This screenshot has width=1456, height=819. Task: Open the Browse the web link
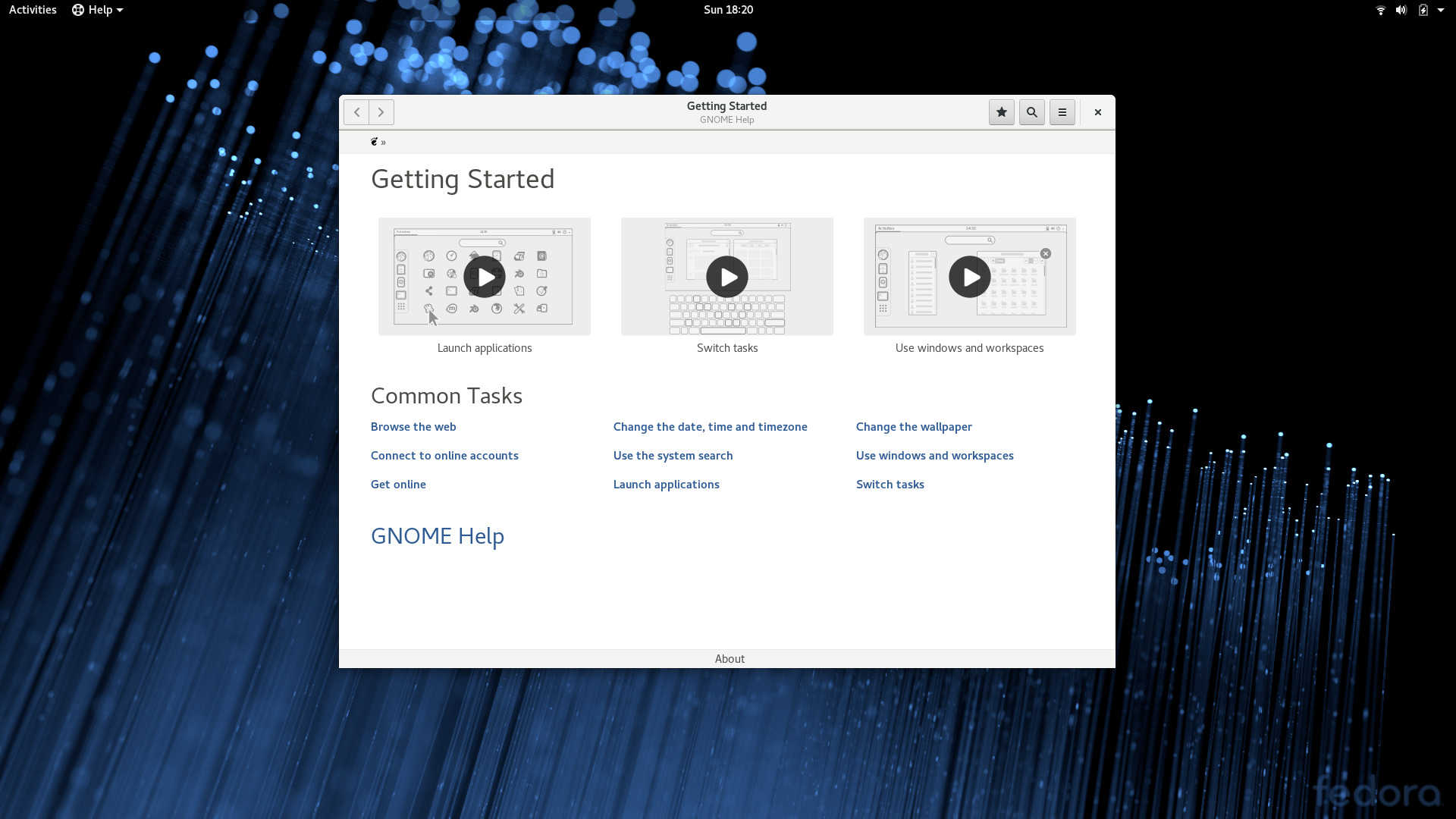tap(413, 427)
